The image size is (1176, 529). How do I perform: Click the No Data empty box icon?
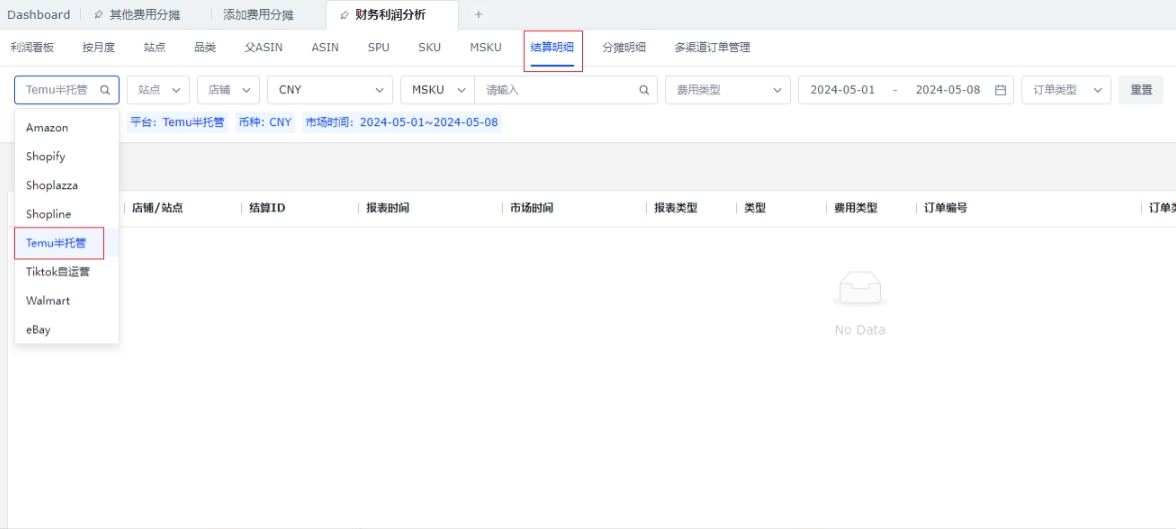click(x=860, y=289)
